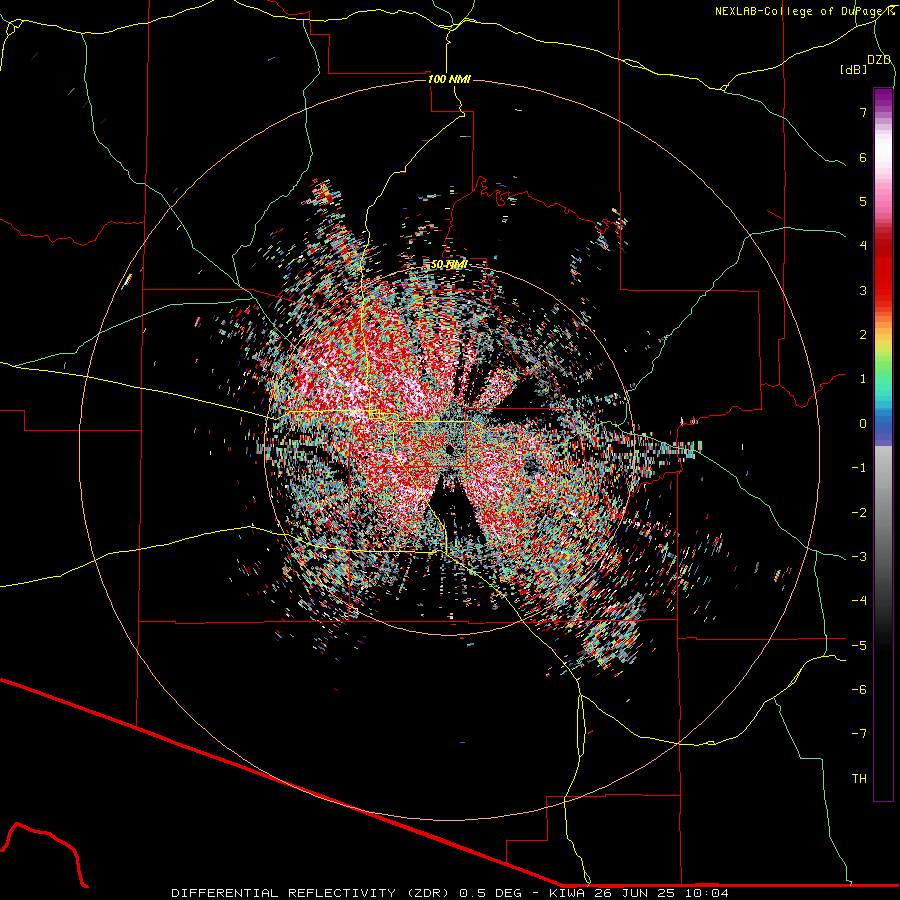The height and width of the screenshot is (900, 900).
Task: Click the 5 value on the color scale
Action: tap(863, 201)
